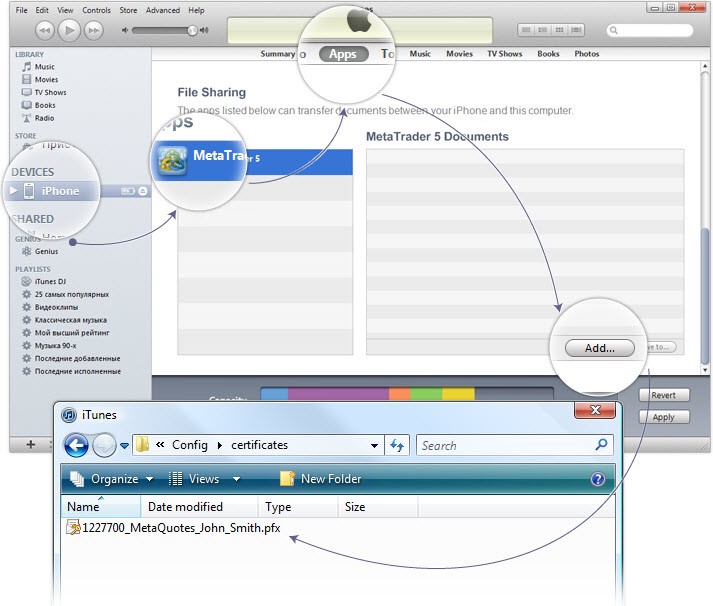Open the Последние добавленные playlist
Viewport: 713px width, 606px height.
(x=77, y=358)
